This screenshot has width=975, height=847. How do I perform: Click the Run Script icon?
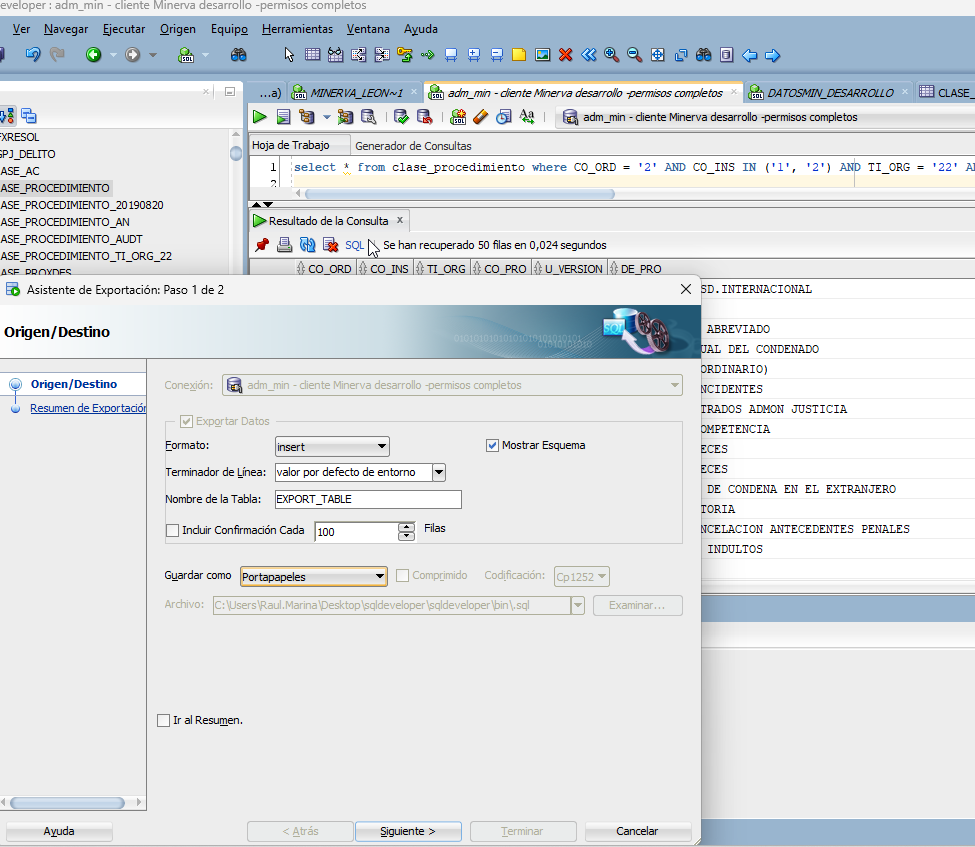[x=283, y=117]
